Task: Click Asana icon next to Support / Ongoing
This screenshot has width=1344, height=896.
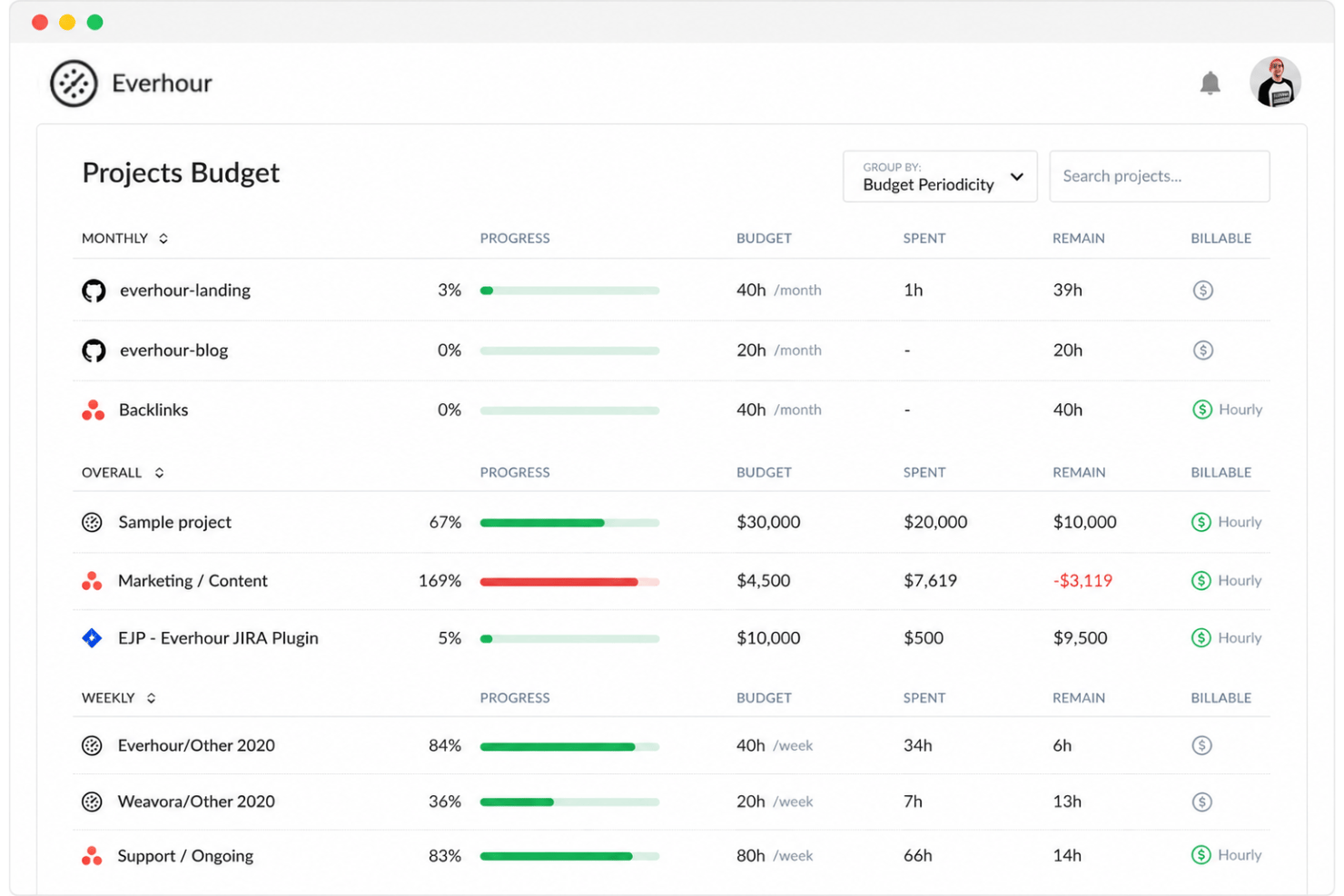Action: (x=92, y=856)
